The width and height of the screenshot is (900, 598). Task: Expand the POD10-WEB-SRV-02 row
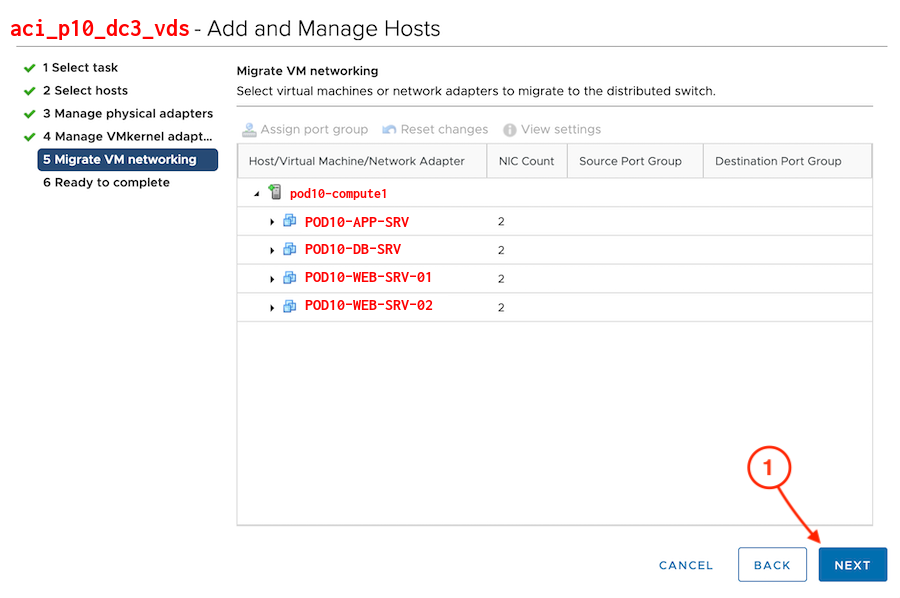coord(272,307)
